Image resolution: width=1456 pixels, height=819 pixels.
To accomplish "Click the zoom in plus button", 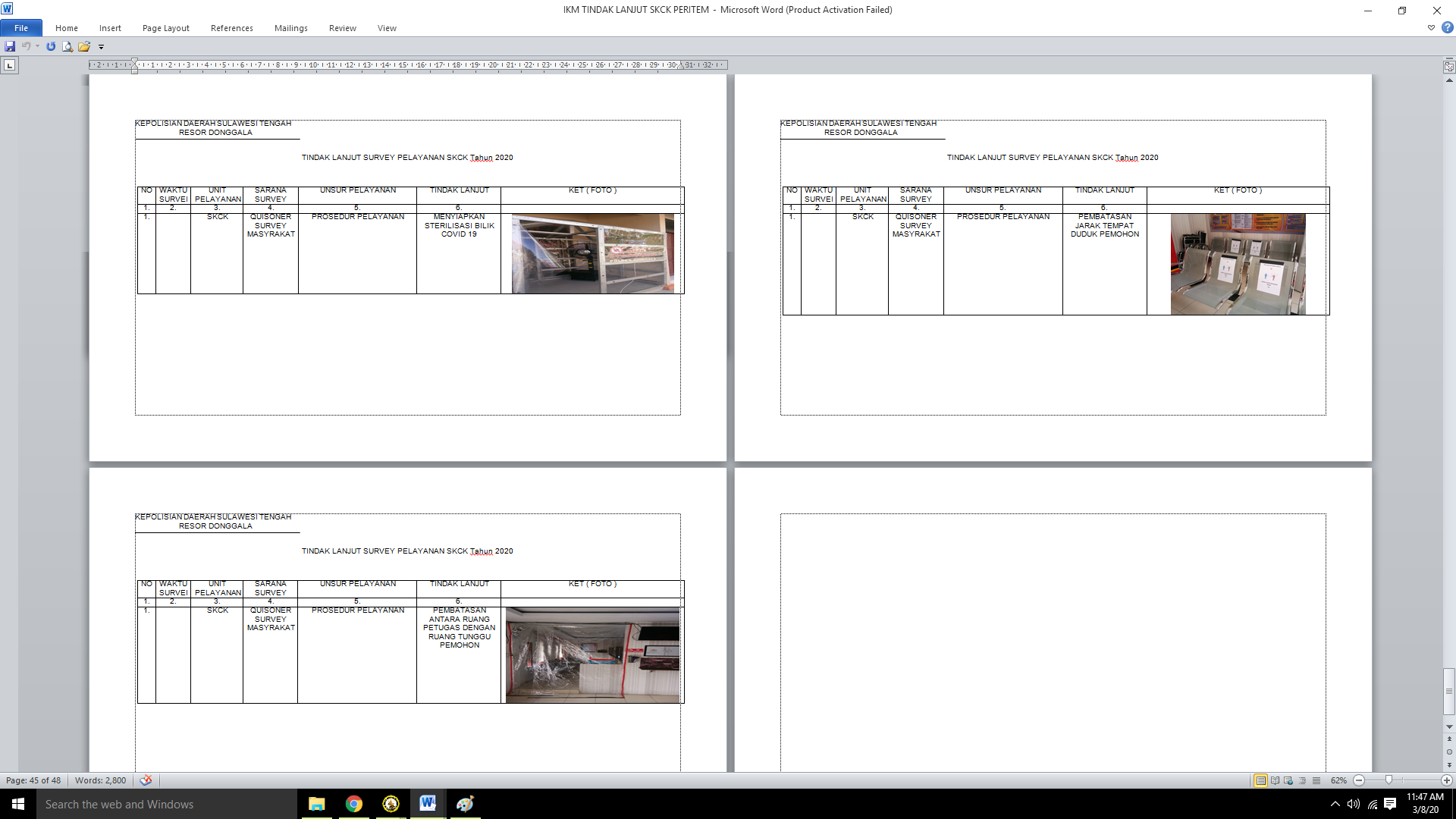I will (x=1446, y=780).
